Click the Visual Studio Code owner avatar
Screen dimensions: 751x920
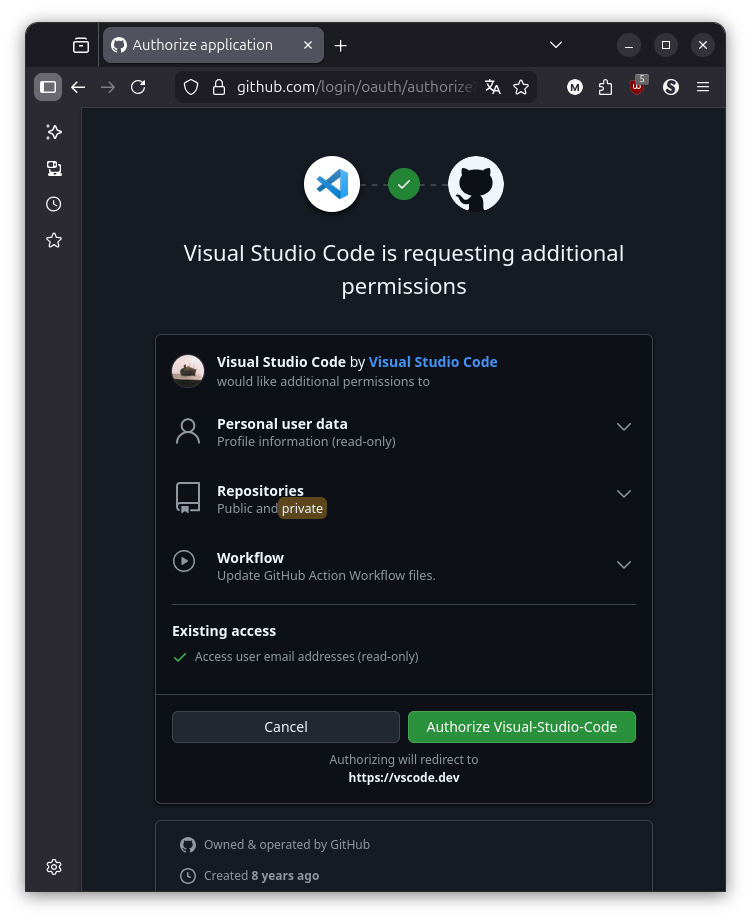tap(188, 371)
